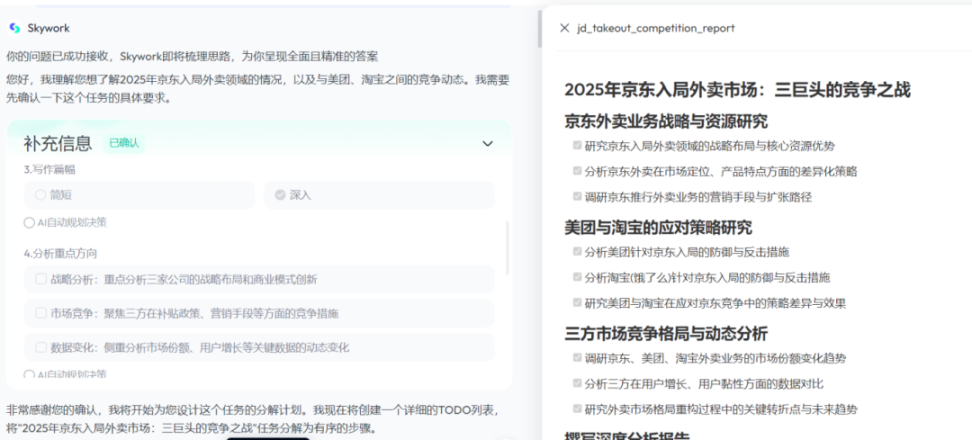Click the 补充信息 heading
The image size is (972, 440).
(58, 144)
